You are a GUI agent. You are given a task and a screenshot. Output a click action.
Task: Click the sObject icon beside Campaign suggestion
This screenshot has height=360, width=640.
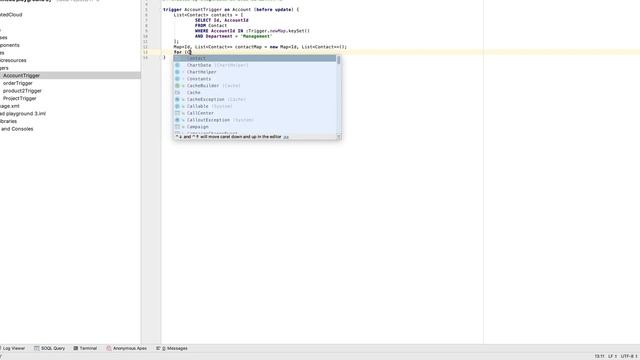(178, 127)
